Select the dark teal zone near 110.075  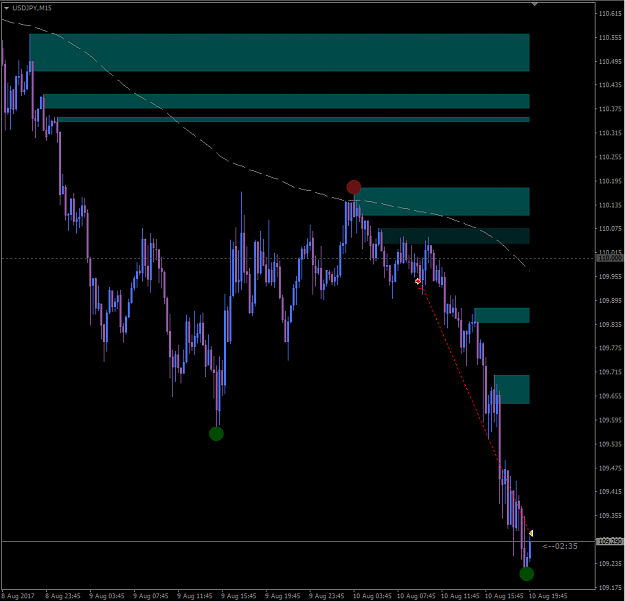454,236
